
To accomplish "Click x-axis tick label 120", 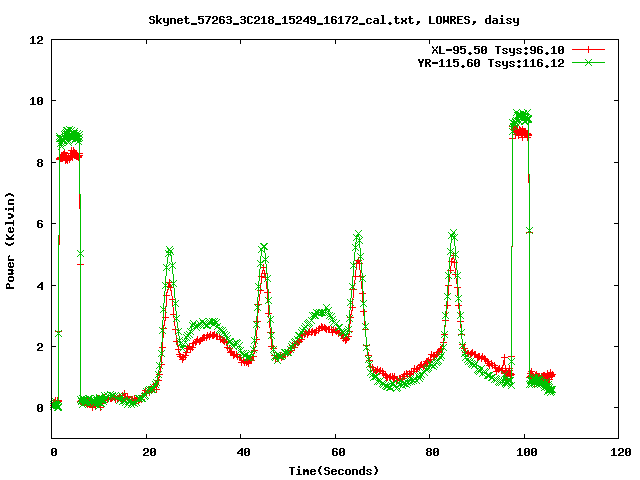I will (x=621, y=452).
